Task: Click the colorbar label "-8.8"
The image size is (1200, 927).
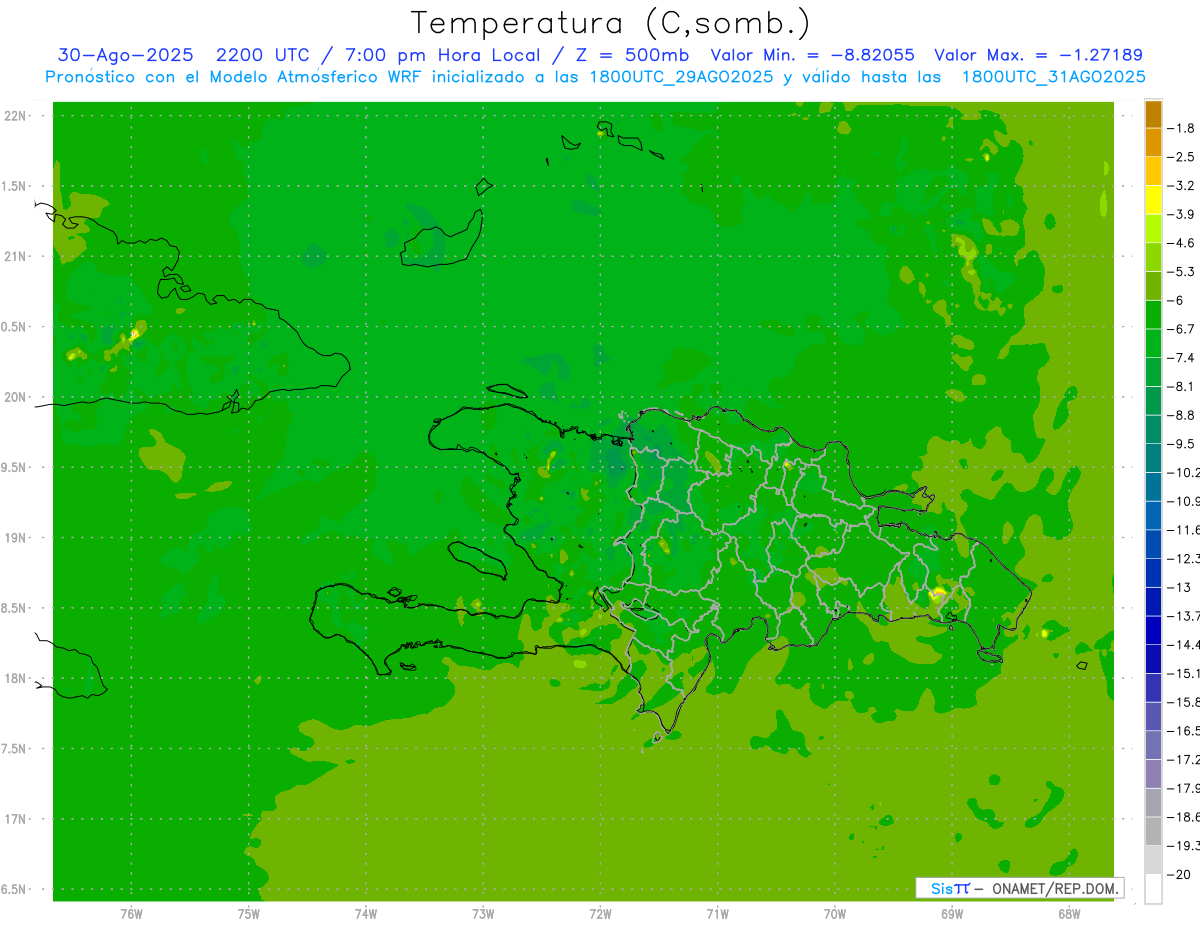Action: tap(1181, 415)
